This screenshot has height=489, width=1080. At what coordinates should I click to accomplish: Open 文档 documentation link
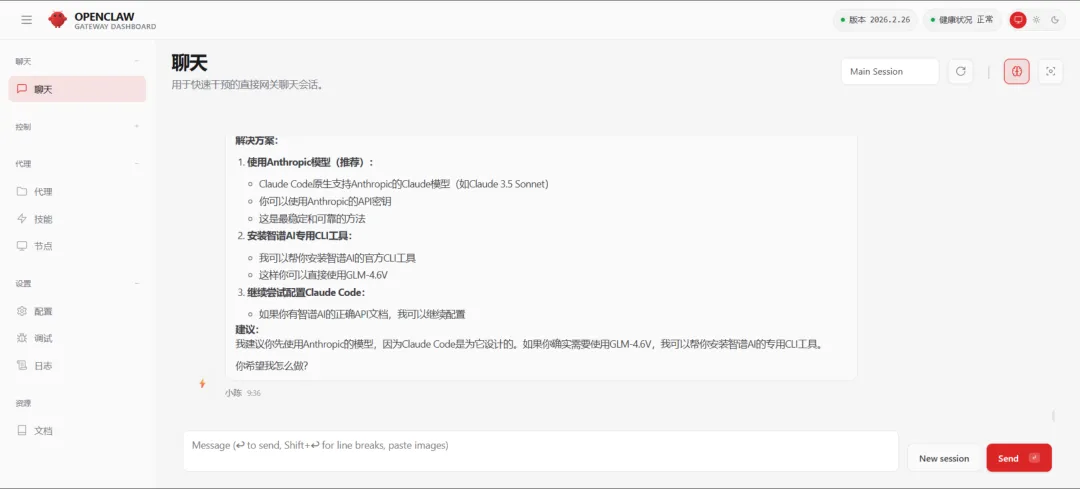coord(77,430)
